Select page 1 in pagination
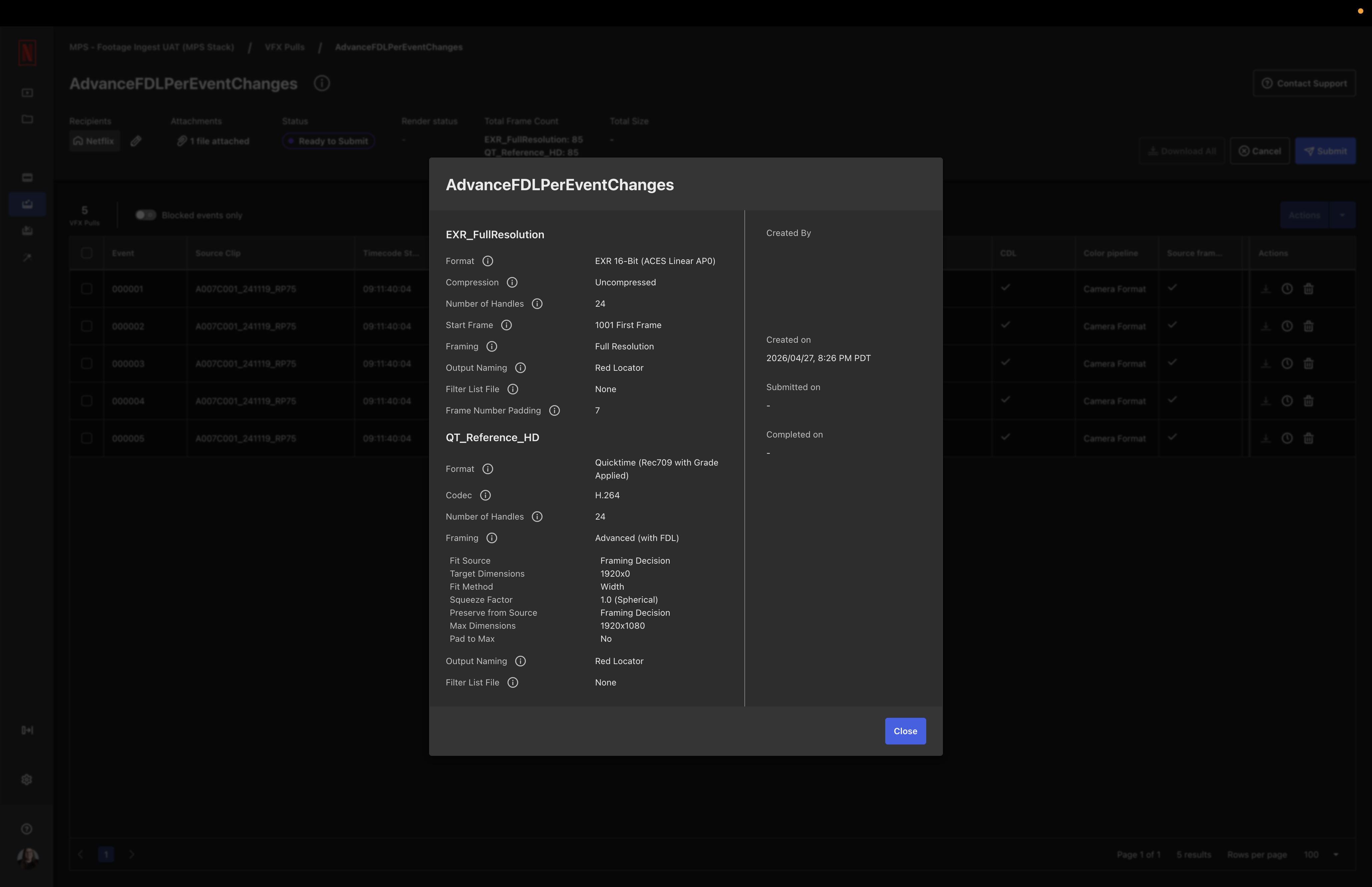This screenshot has width=1372, height=887. (x=106, y=854)
